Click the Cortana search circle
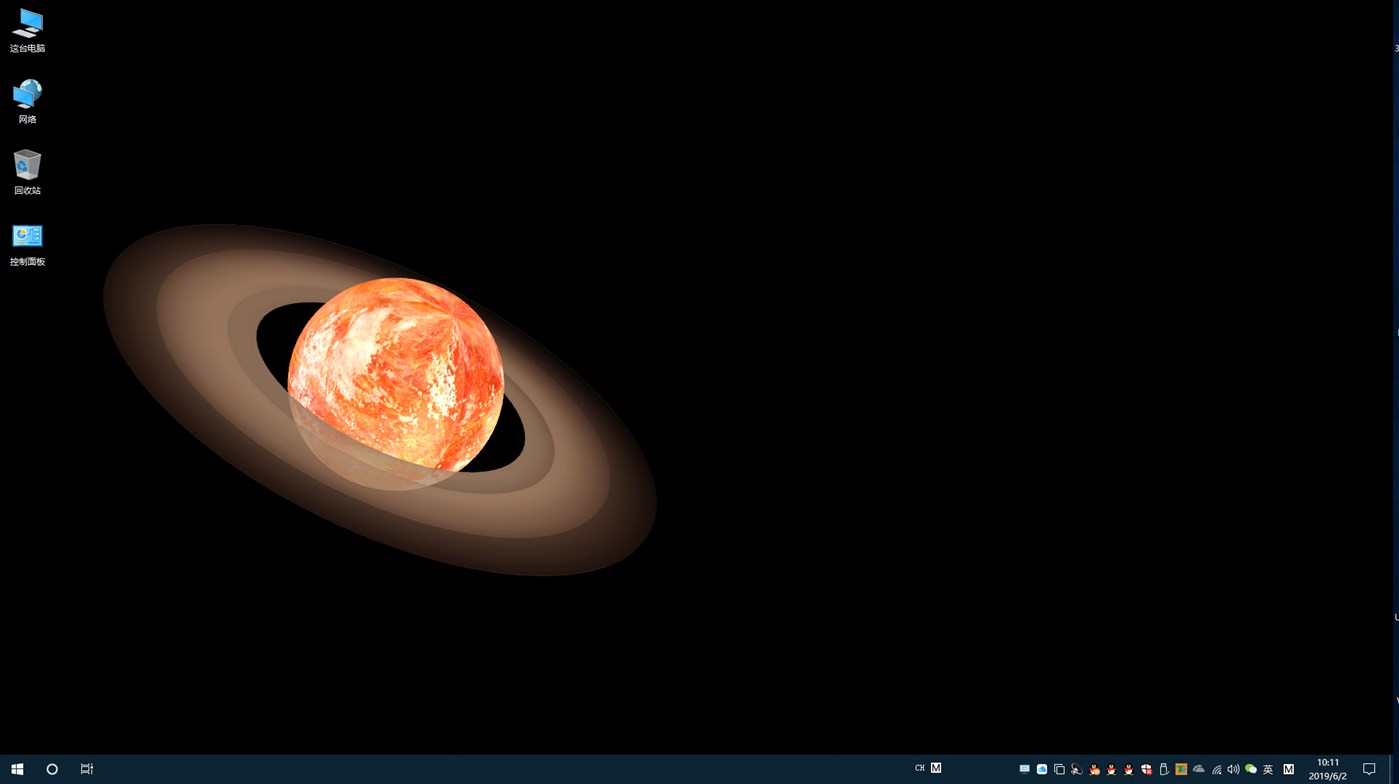Screen dimensions: 1399x784 (51, 768)
